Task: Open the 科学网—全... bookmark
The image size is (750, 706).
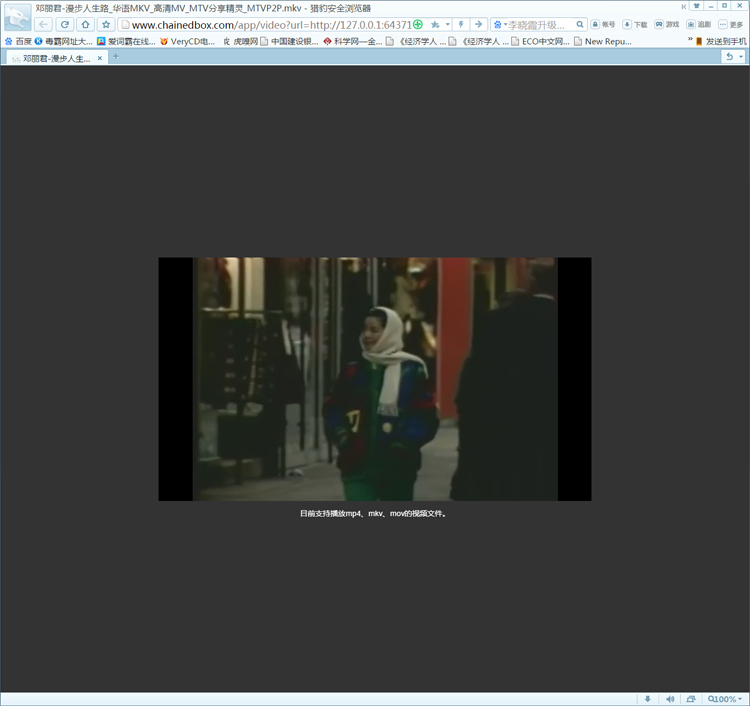Action: [353, 42]
